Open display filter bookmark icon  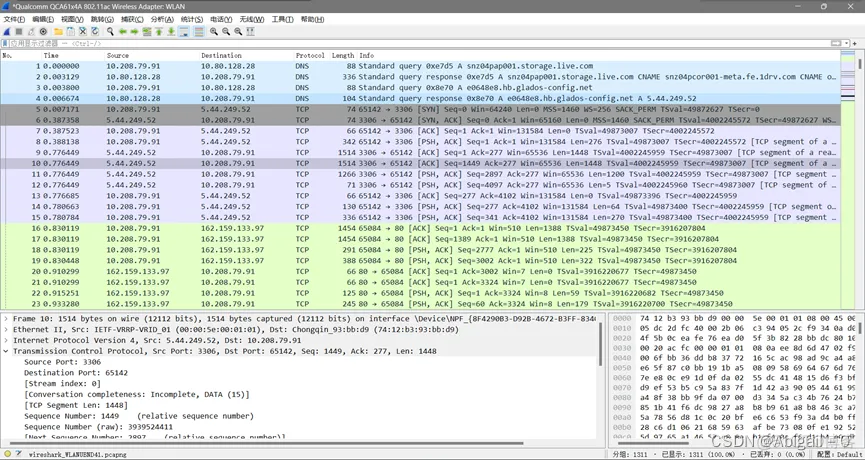5,43
